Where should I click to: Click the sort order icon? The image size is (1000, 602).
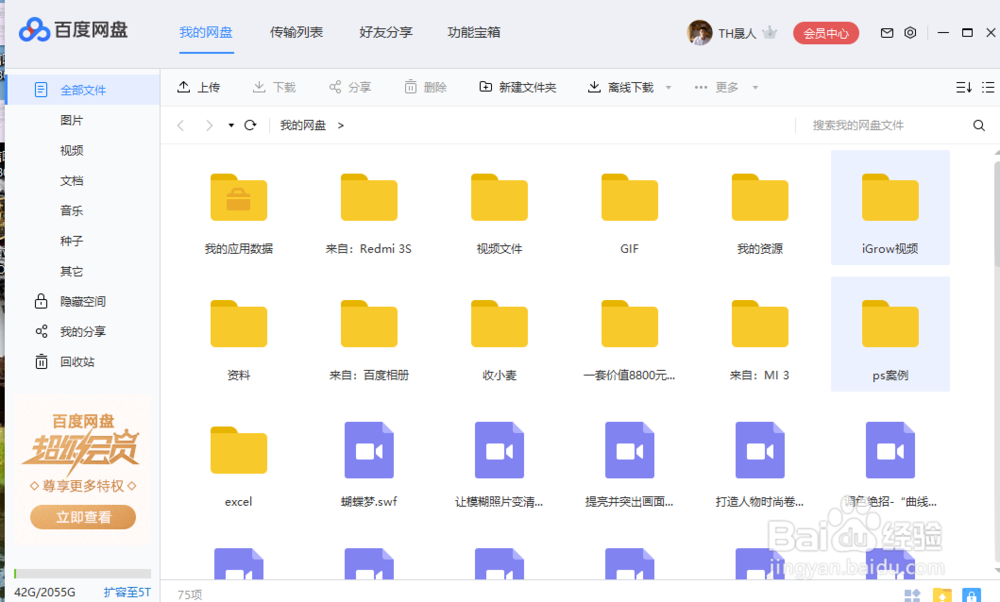tap(964, 87)
